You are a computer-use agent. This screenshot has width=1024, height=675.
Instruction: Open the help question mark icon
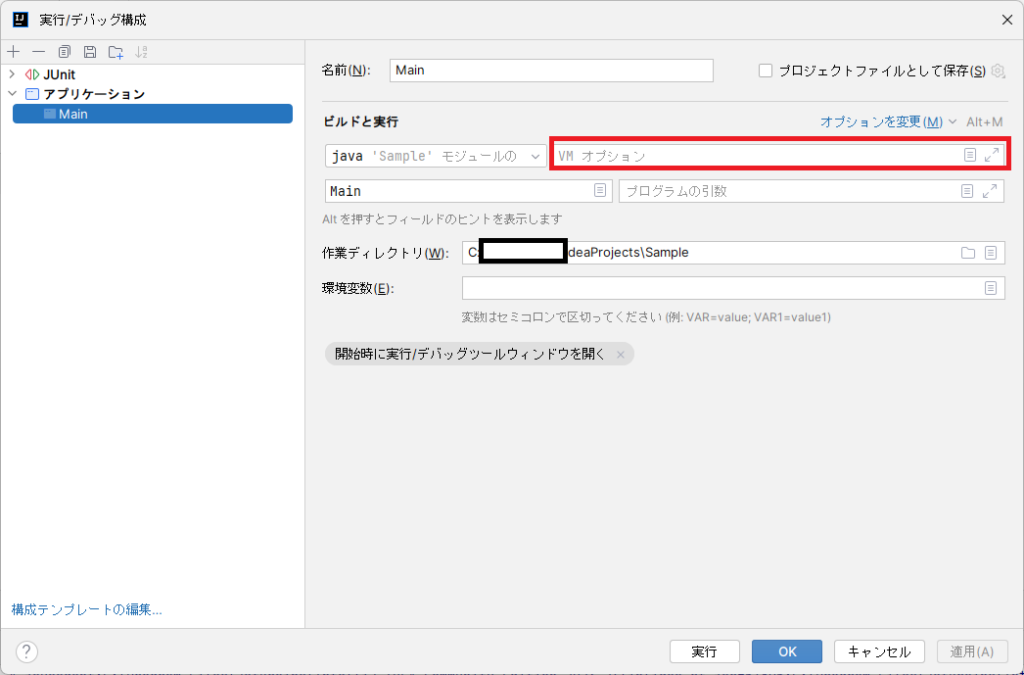pyautogui.click(x=25, y=652)
